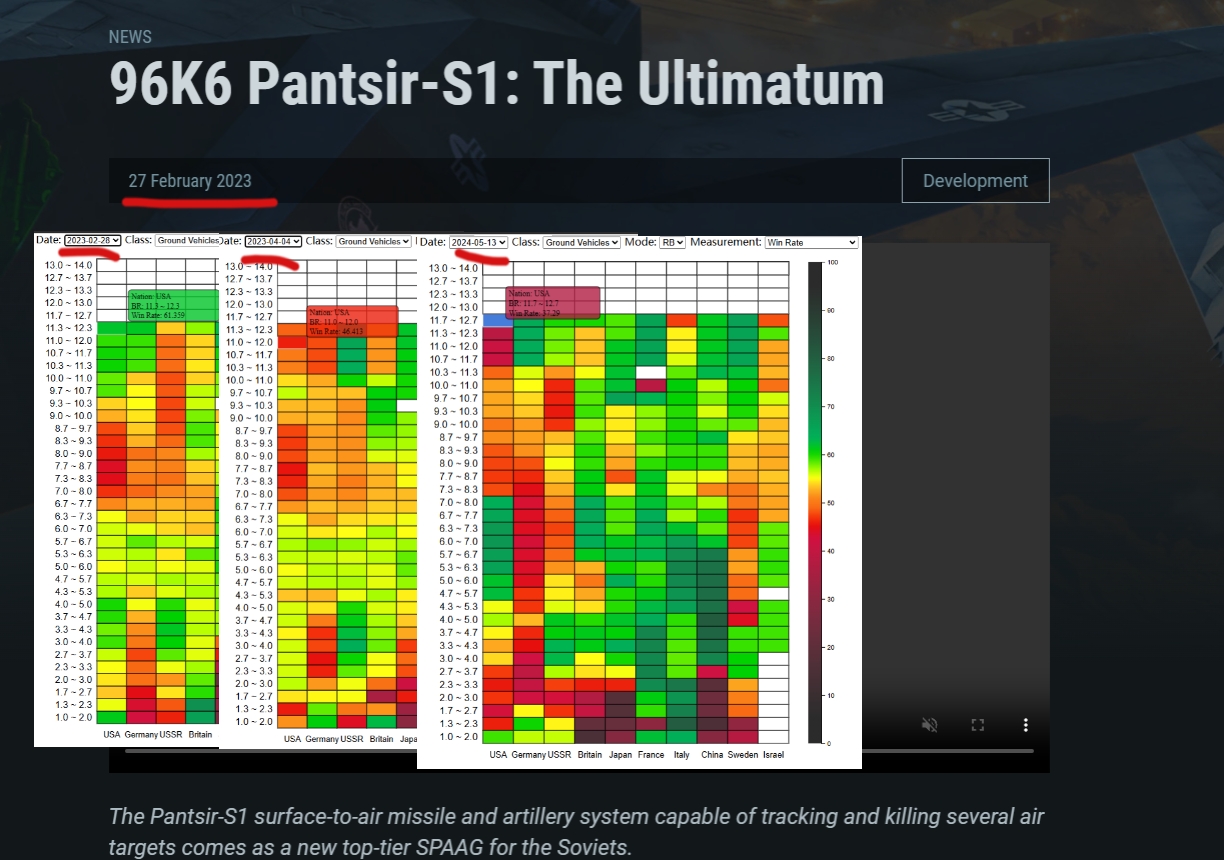Image resolution: width=1224 pixels, height=860 pixels.
Task: Click the Development category button
Action: [975, 181]
